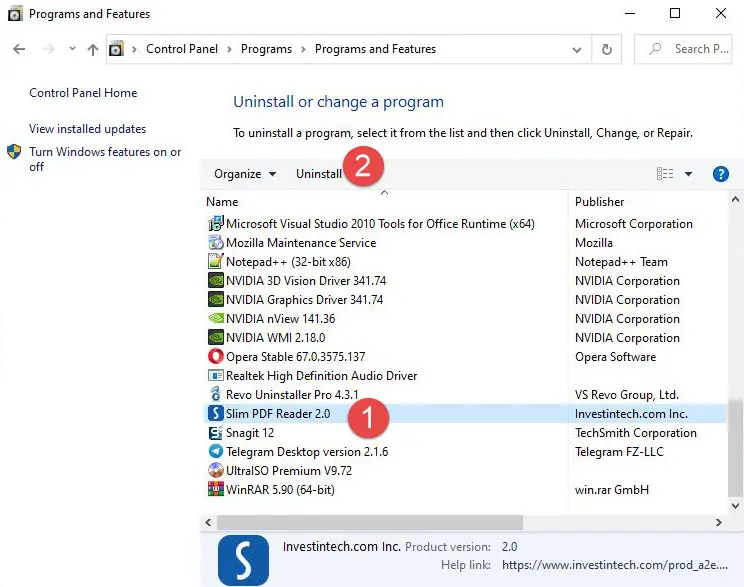Click the TechSmith Corporation publisher cell
Viewport: 744px width, 587px height.
click(636, 433)
